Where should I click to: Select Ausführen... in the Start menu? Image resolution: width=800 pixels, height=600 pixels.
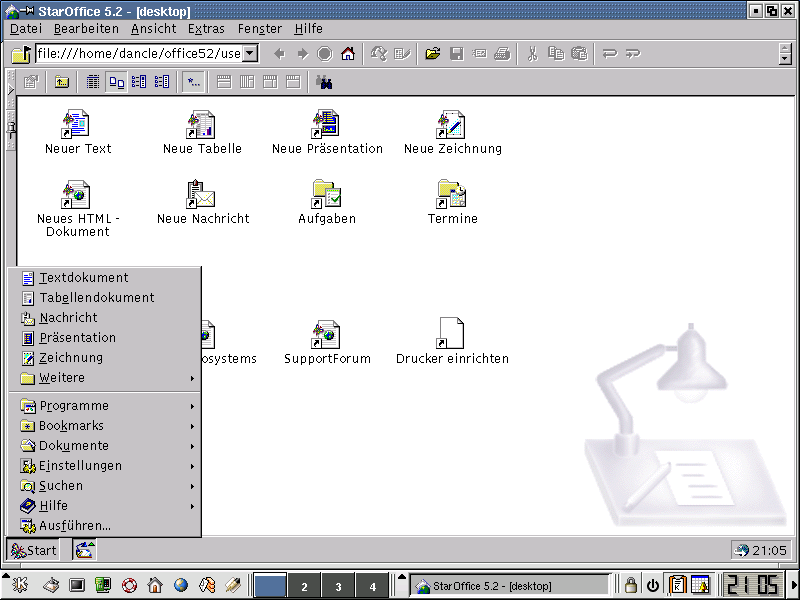point(105,526)
